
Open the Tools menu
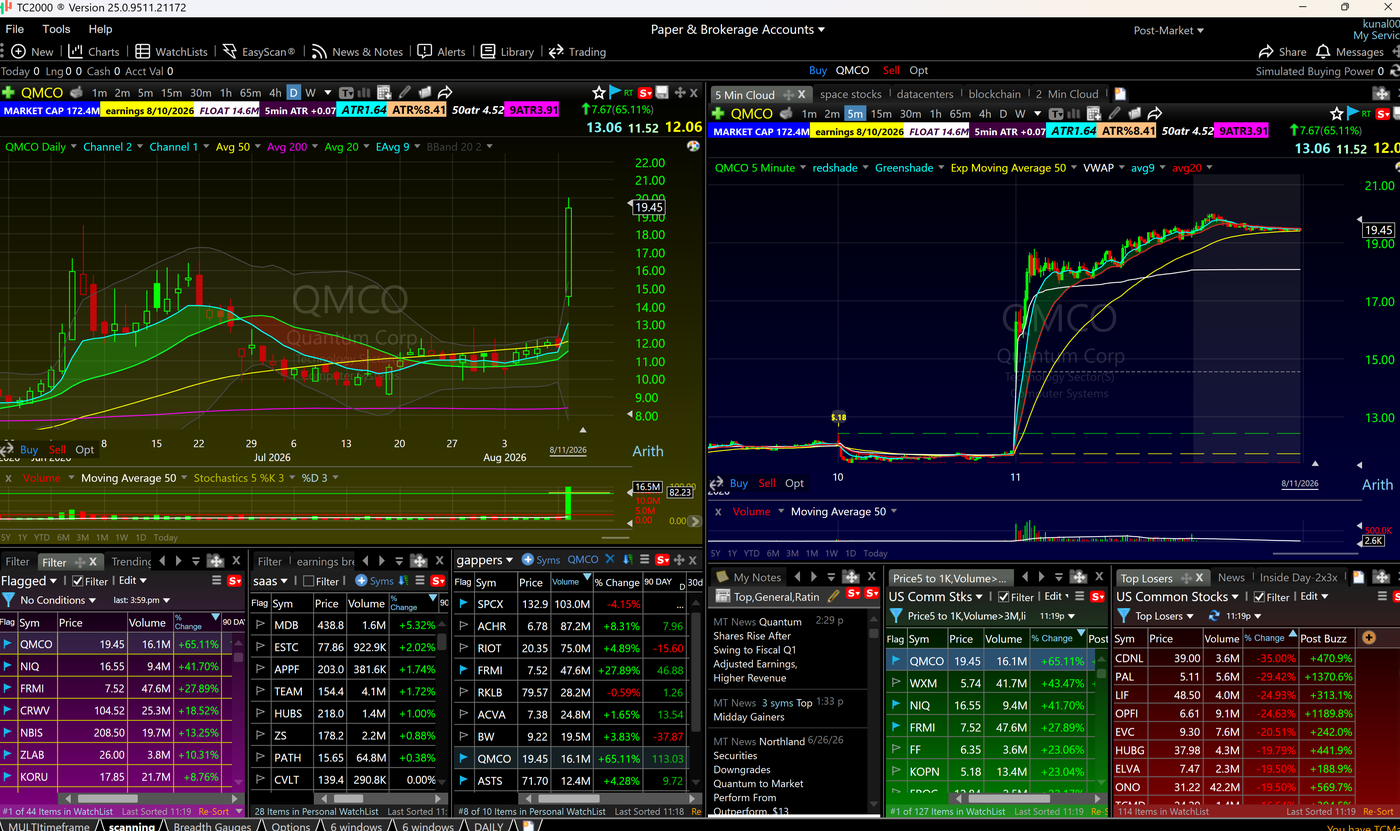pyautogui.click(x=56, y=29)
